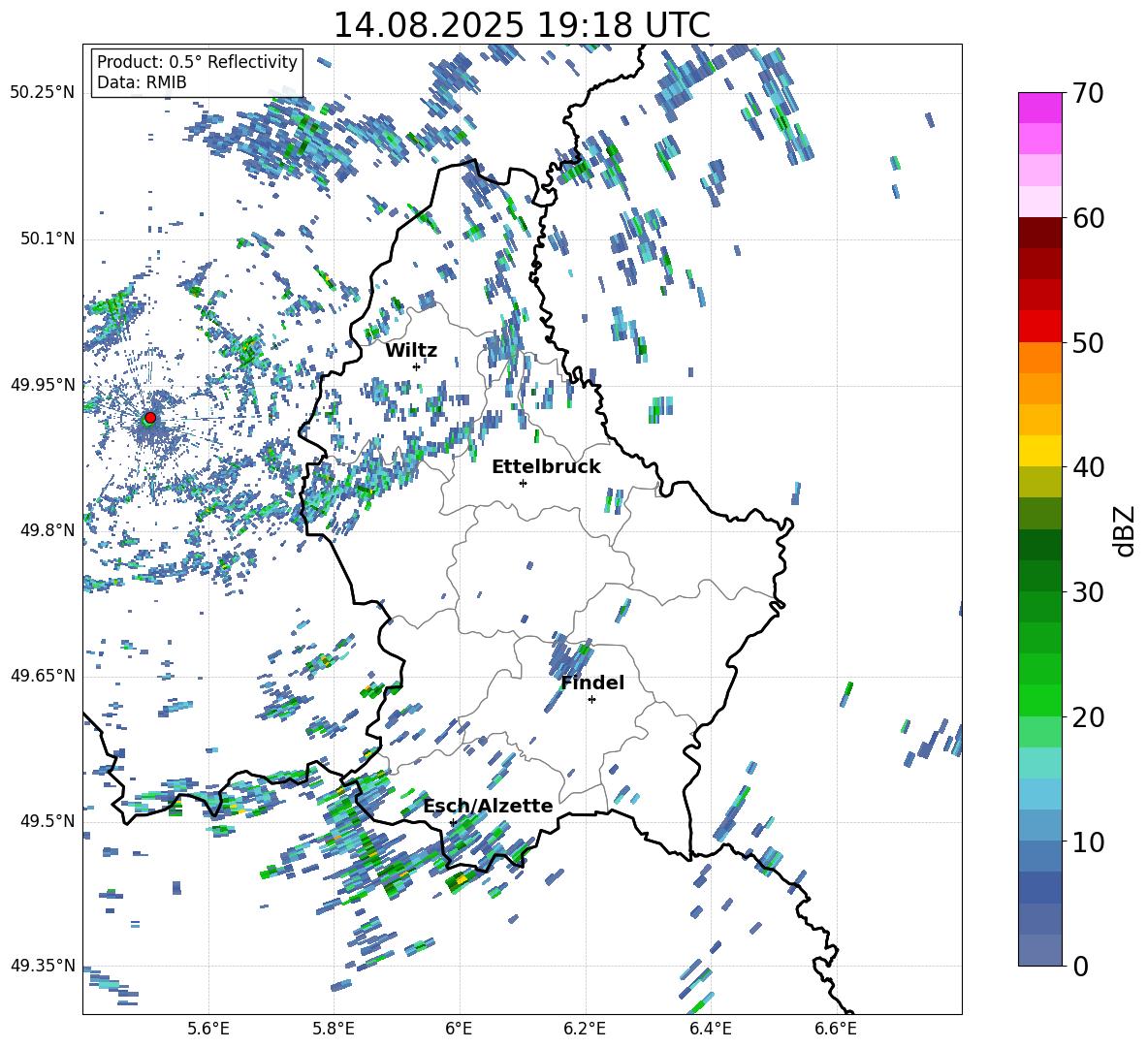Image resolution: width=1148 pixels, height=1048 pixels.
Task: Click the 5.8°E longitude label
Action: click(x=334, y=1029)
